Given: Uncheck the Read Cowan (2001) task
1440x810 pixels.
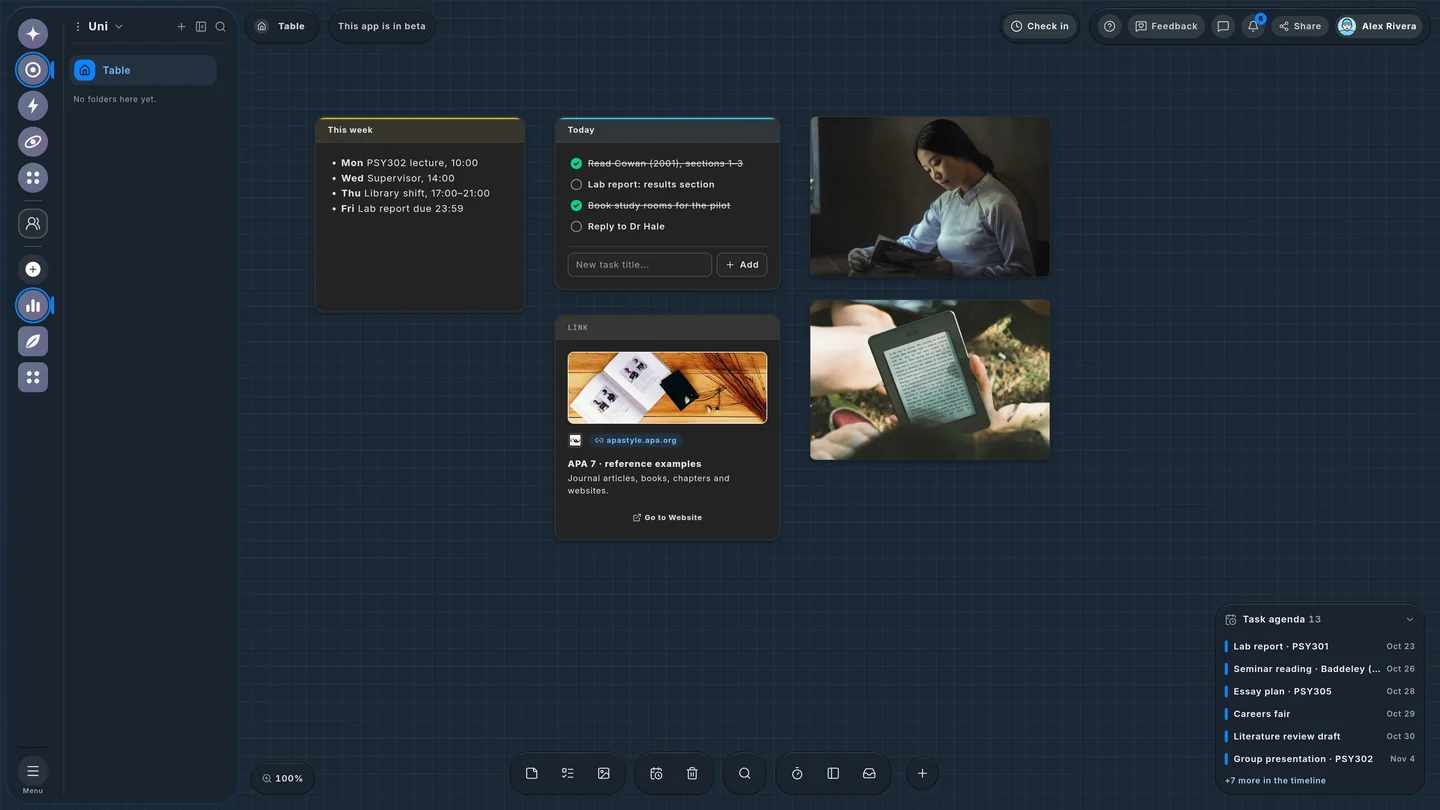Looking at the screenshot, I should click(x=576, y=164).
